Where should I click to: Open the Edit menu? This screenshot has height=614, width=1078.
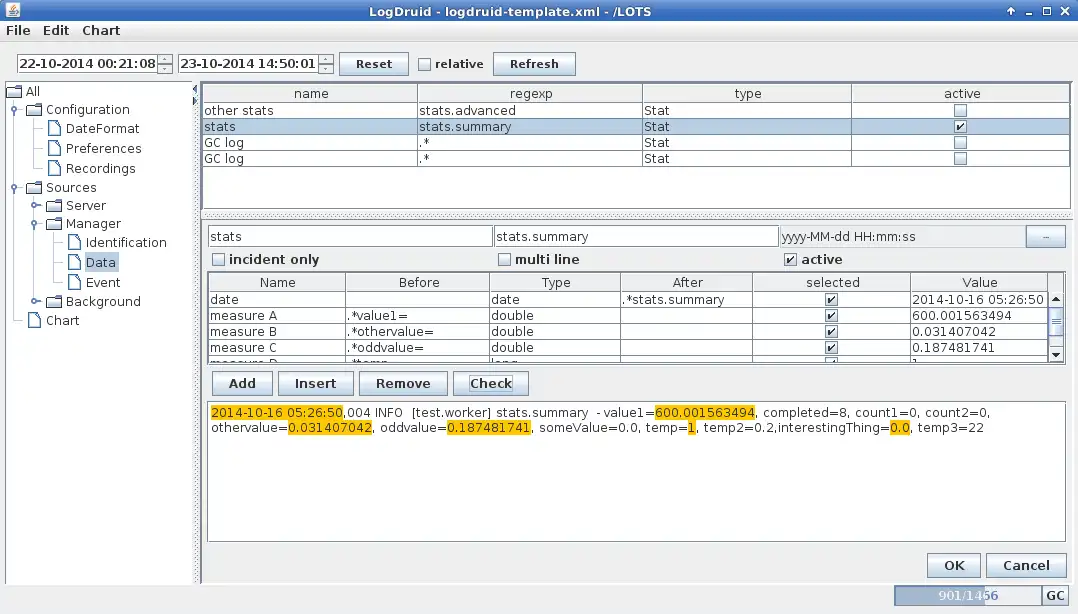pos(56,30)
